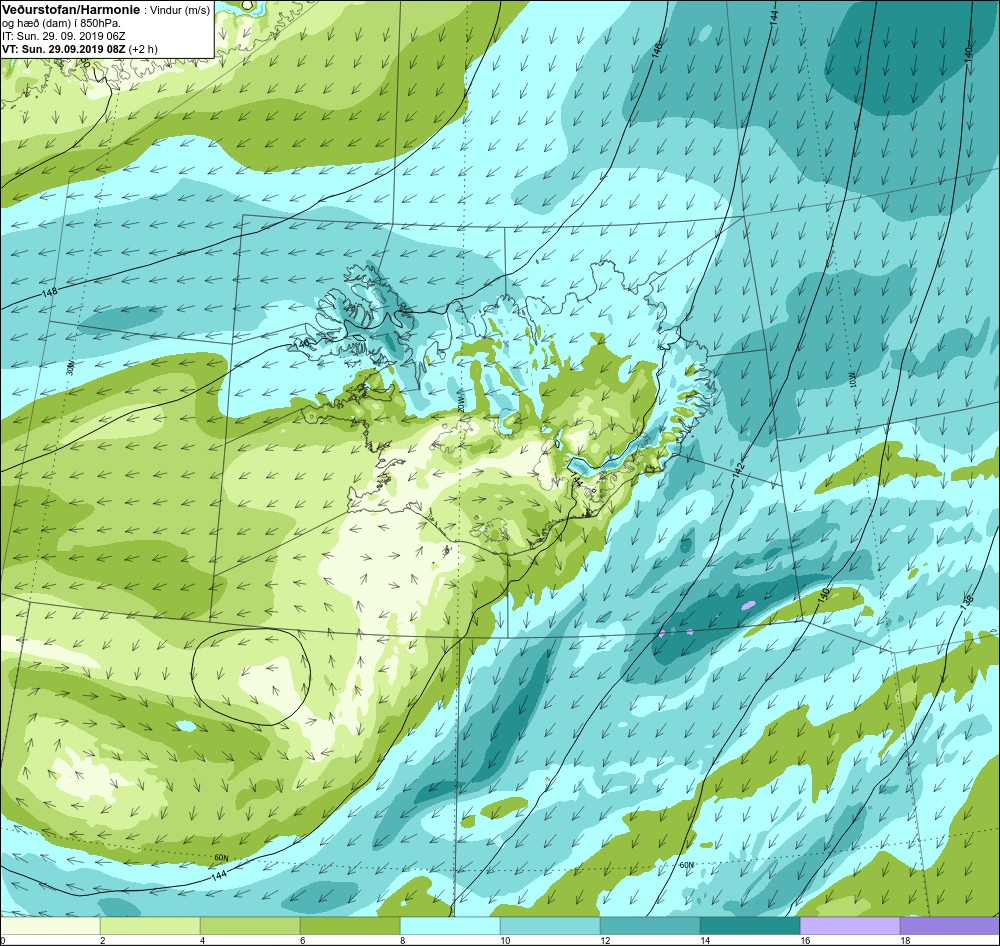
Task: Click the 2–4 m/s light green legend swatch
Action: (151, 926)
